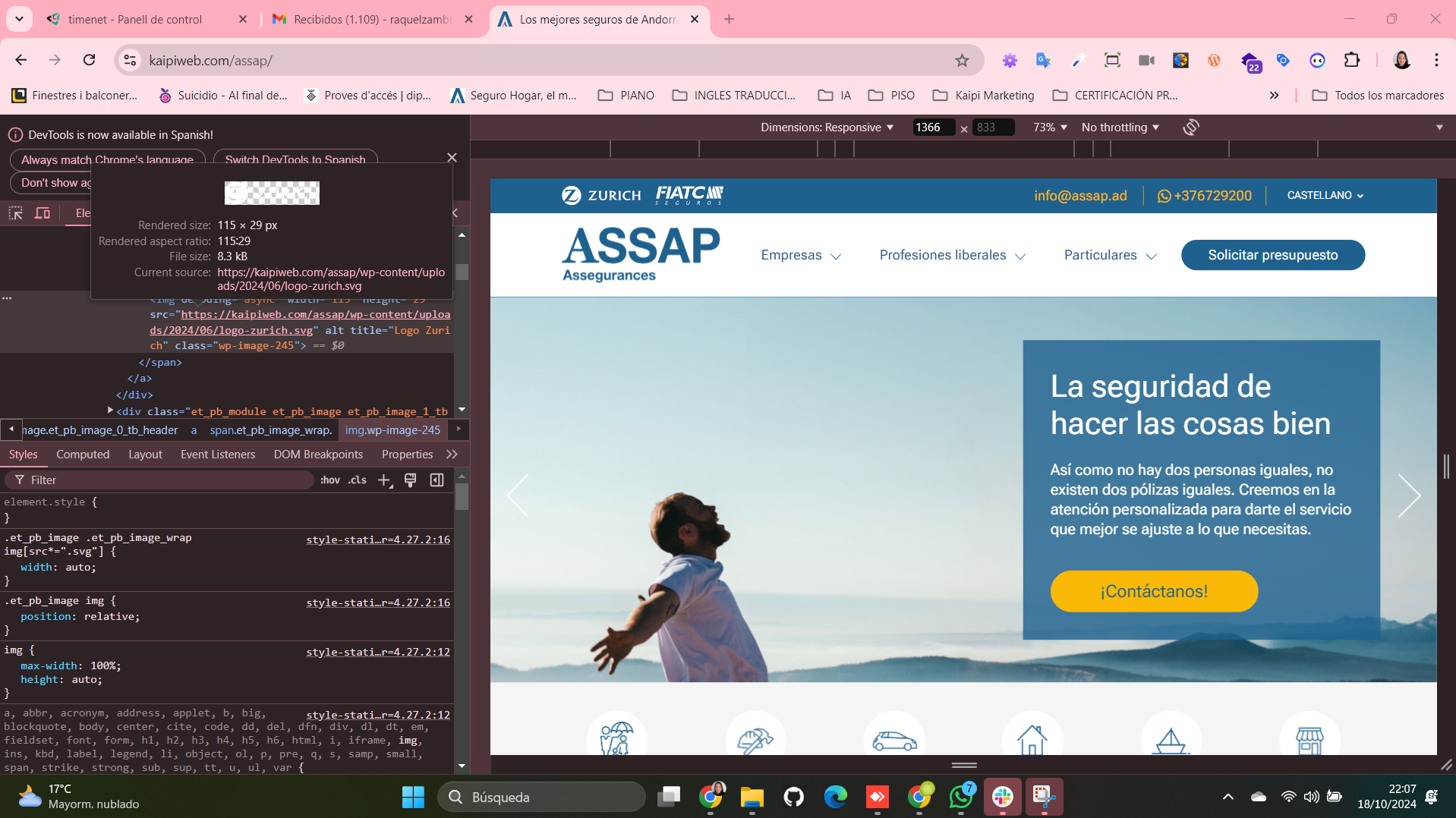Reload the kaipiweb page
Screen dimensions: 1456x818
(90, 60)
